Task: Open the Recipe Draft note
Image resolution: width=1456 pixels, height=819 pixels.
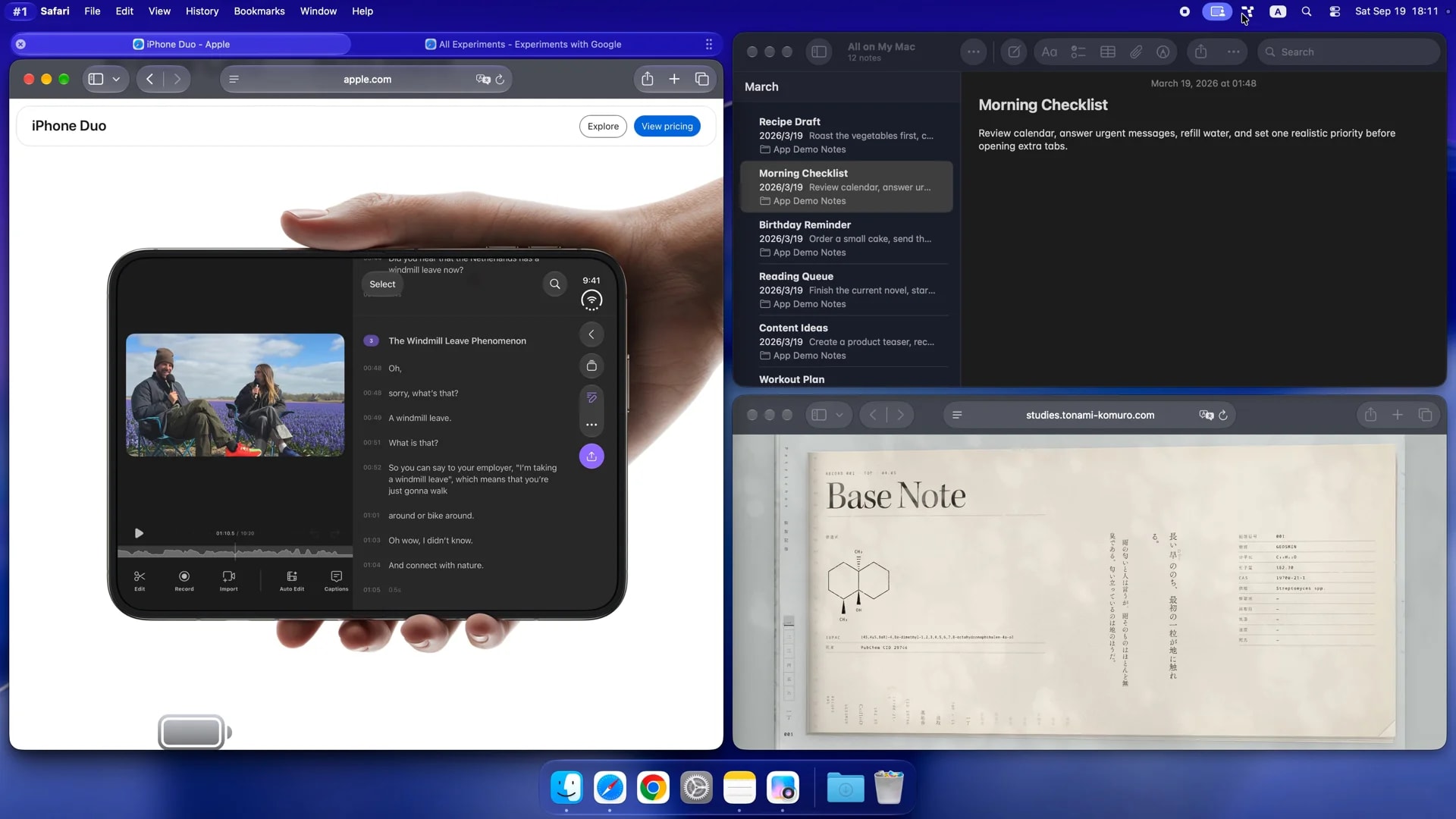Action: (x=846, y=135)
